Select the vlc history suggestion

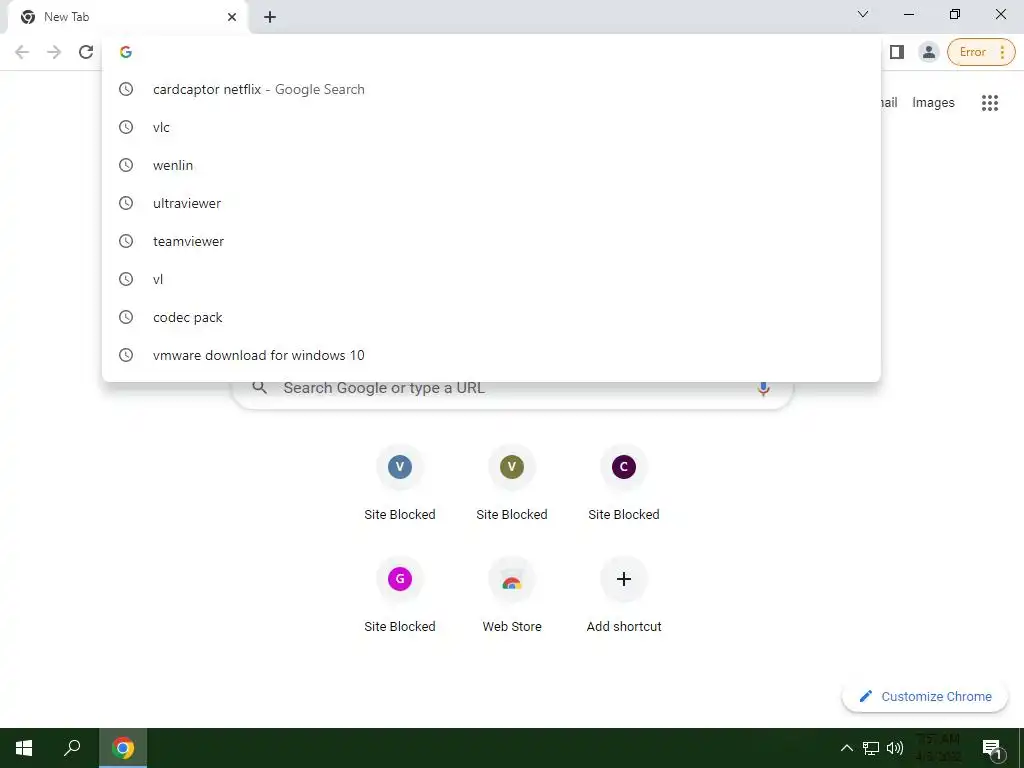tap(491, 127)
